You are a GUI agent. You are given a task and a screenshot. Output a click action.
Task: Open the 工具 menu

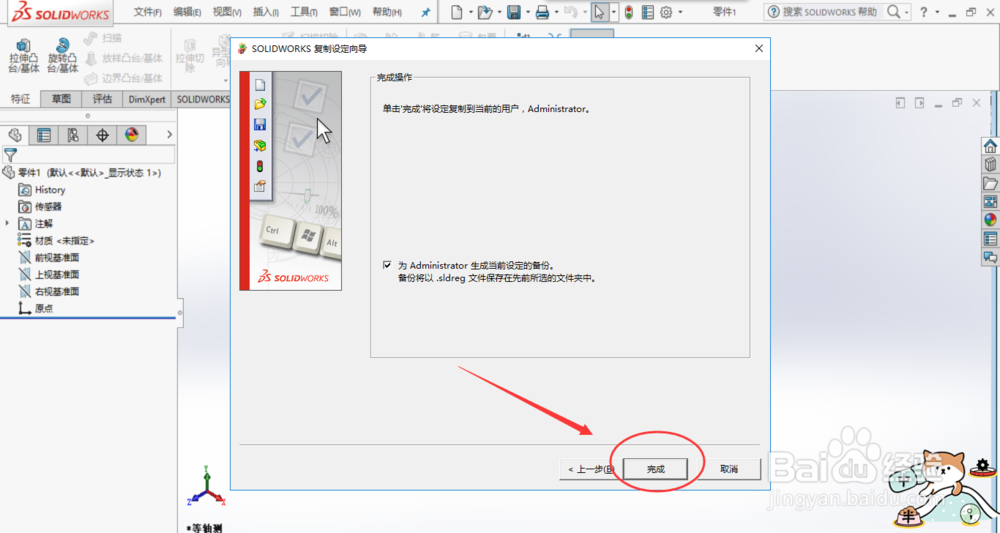[304, 11]
